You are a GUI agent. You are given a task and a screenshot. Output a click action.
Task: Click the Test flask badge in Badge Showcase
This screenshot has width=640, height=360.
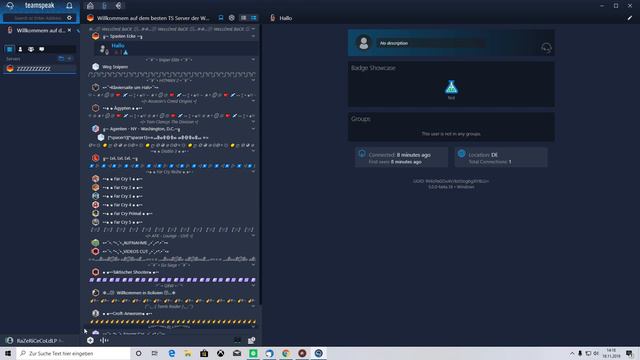pyautogui.click(x=451, y=87)
